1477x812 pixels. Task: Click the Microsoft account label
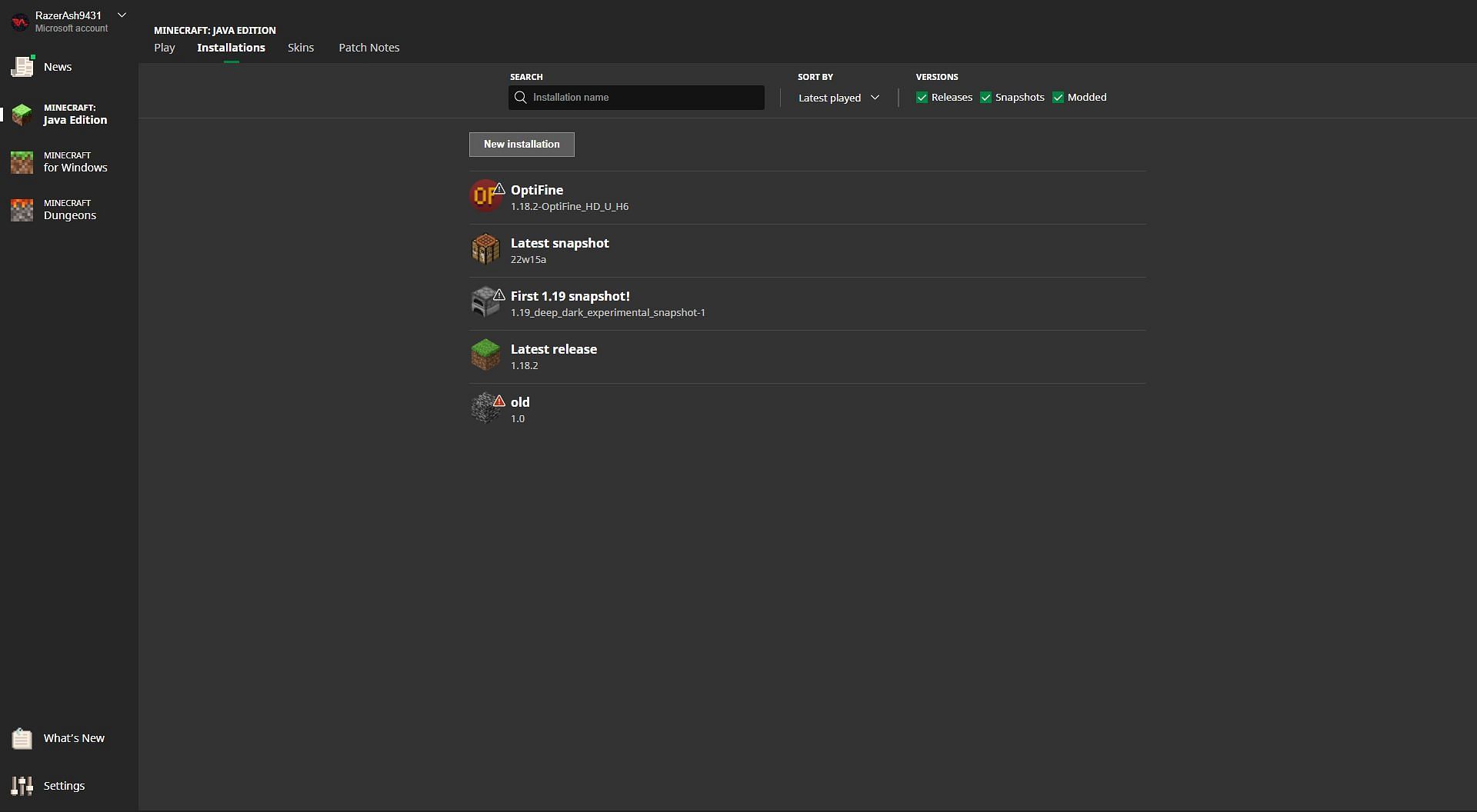click(x=72, y=28)
